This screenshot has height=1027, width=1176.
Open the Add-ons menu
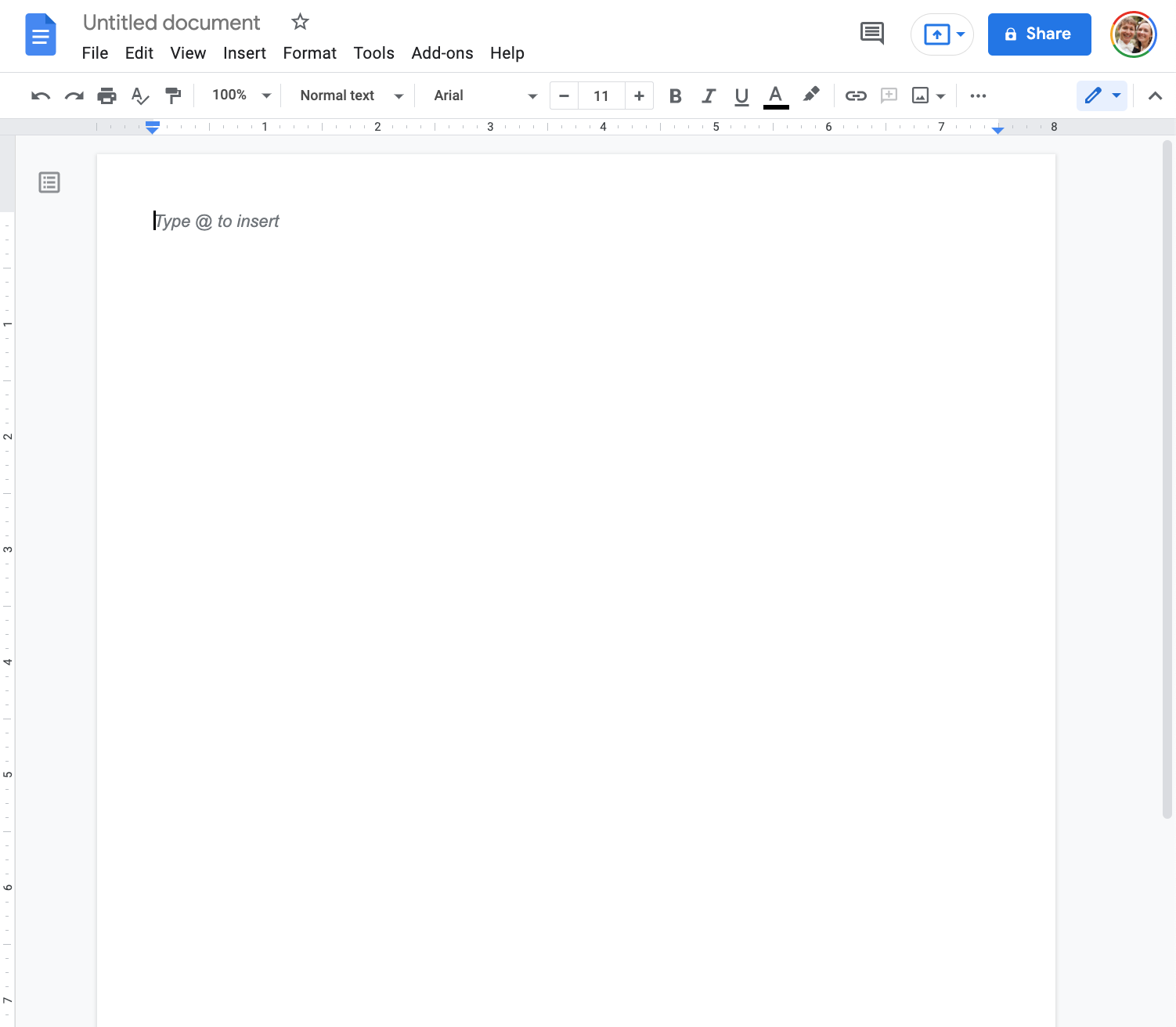point(442,53)
